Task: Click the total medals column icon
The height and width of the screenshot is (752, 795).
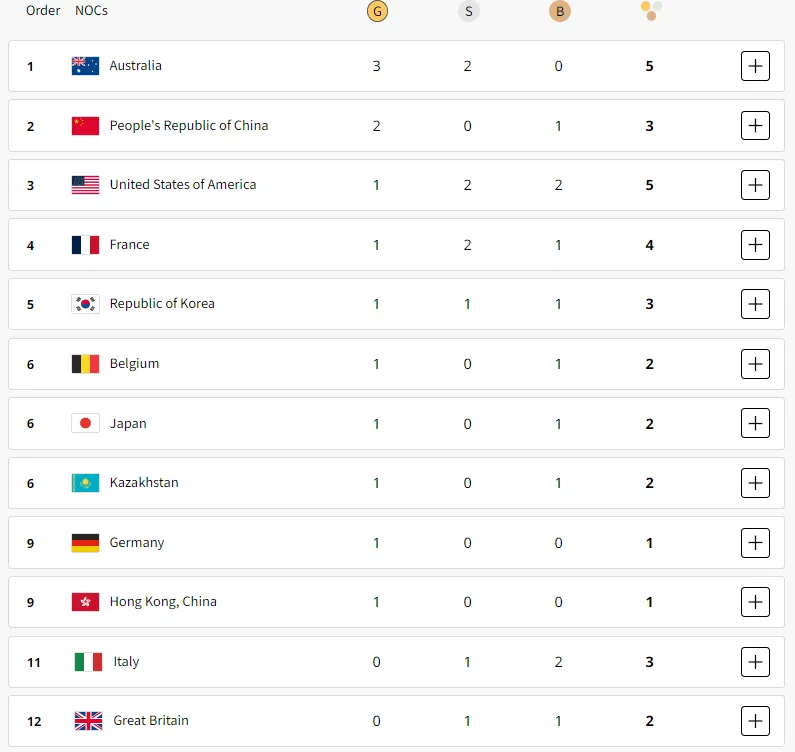Action: click(x=650, y=11)
